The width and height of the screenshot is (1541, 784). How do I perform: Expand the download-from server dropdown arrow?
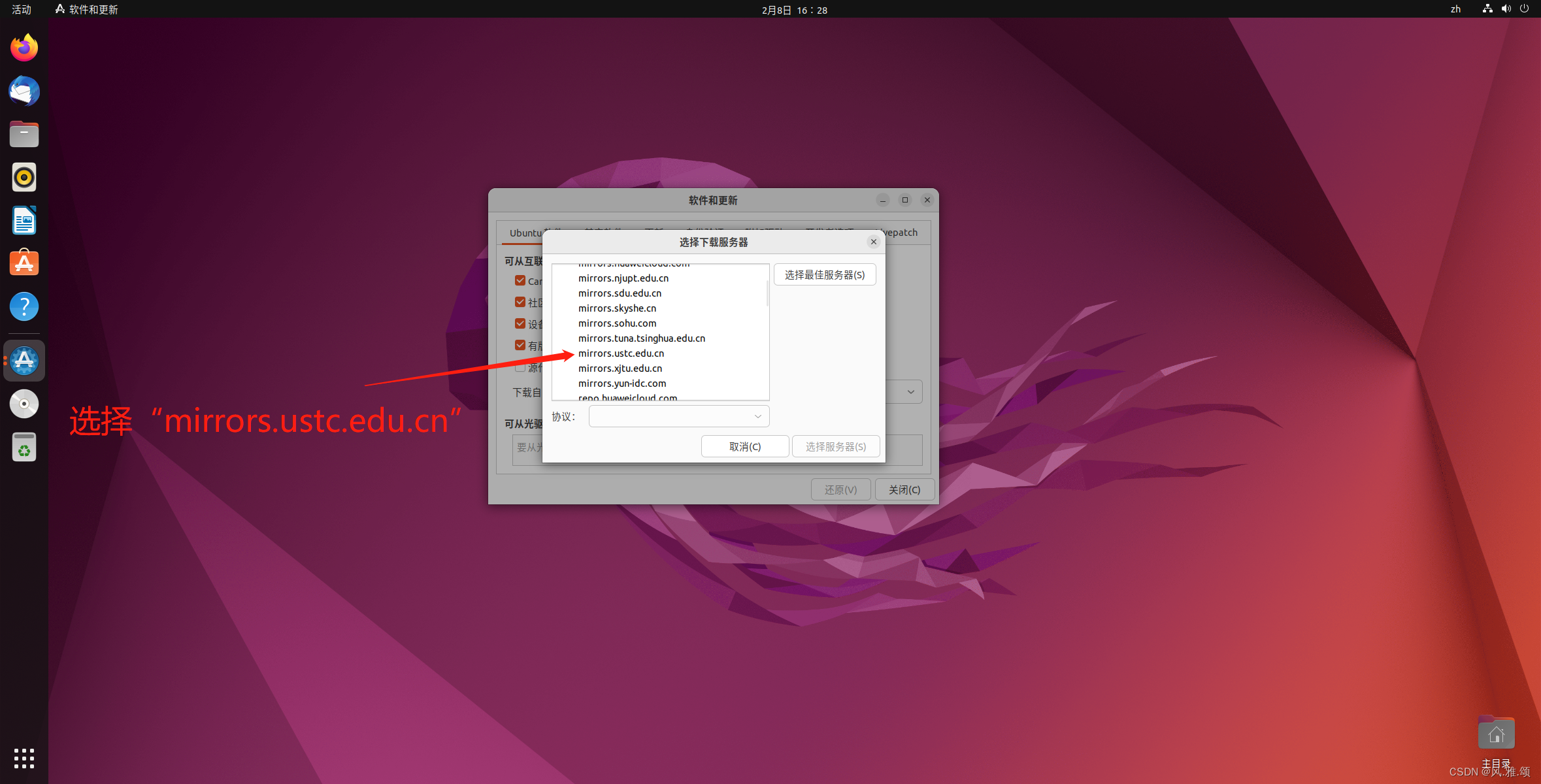pos(910,392)
